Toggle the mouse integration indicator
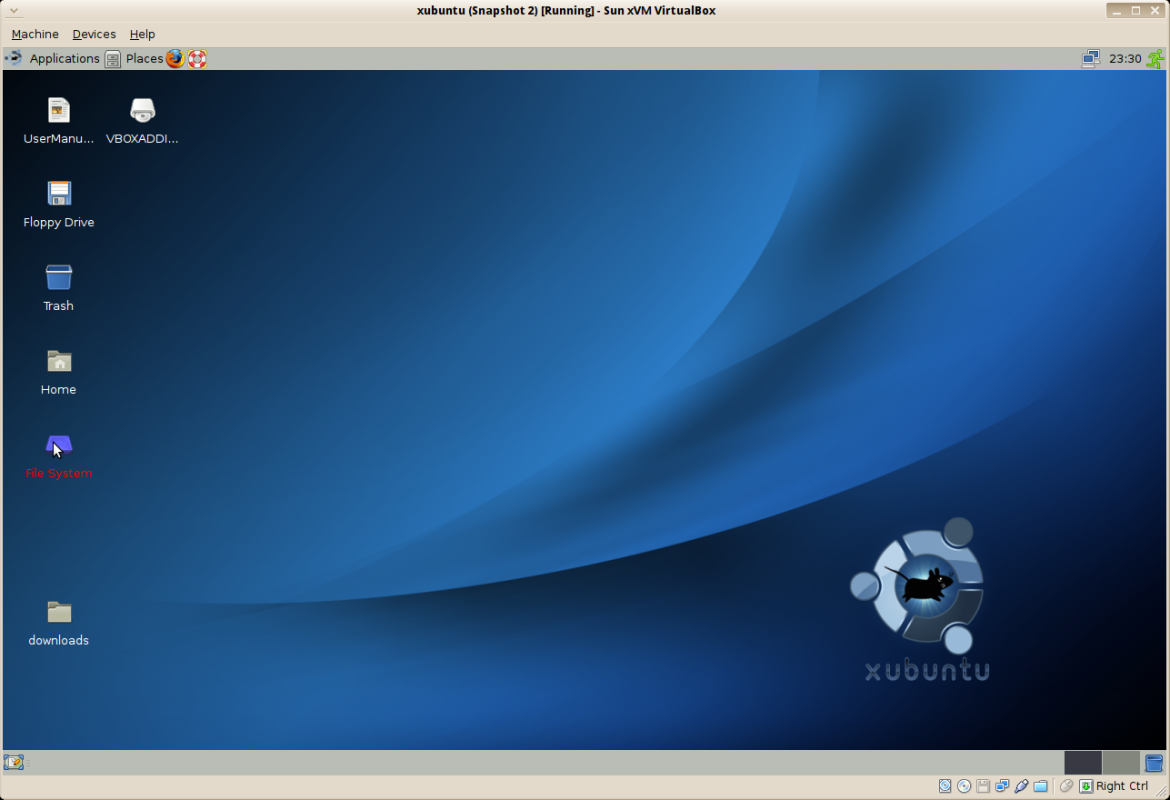The height and width of the screenshot is (800, 1170). (1067, 786)
